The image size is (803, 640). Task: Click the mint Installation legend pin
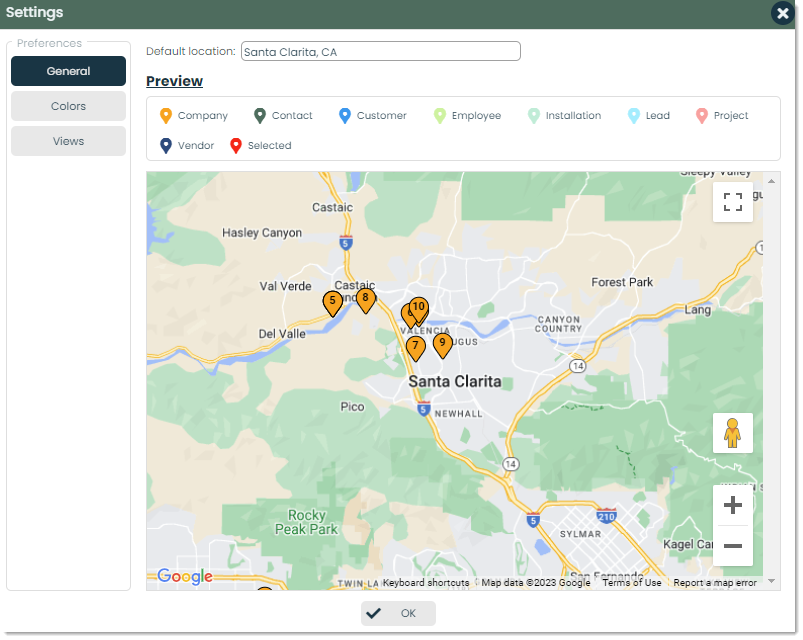[534, 116]
